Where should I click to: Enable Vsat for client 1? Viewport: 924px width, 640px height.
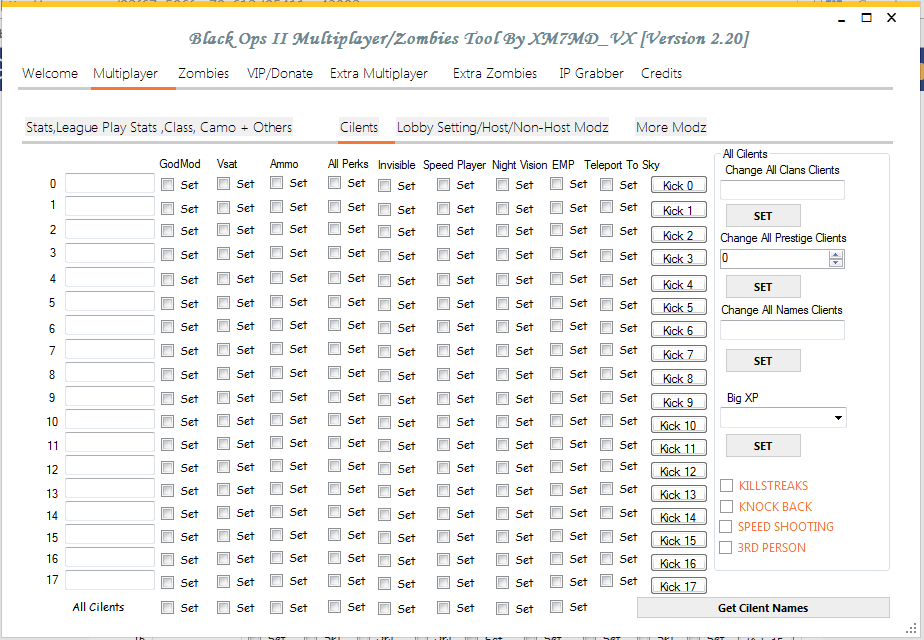point(223,207)
